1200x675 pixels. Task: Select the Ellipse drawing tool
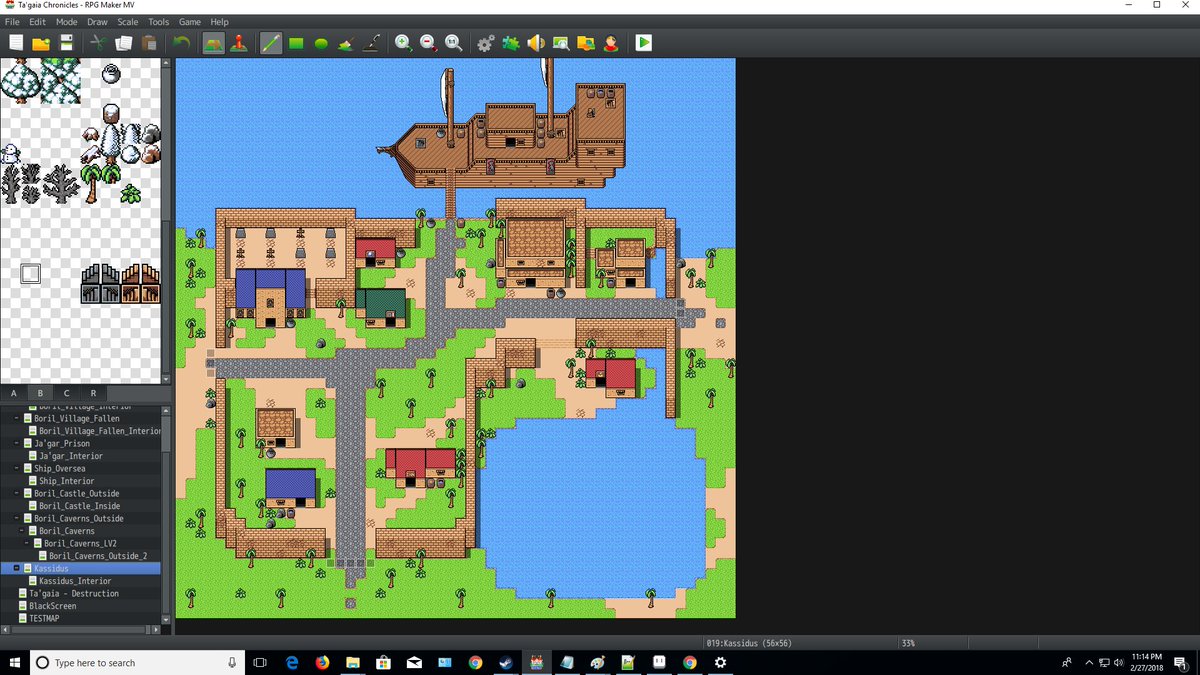(321, 43)
